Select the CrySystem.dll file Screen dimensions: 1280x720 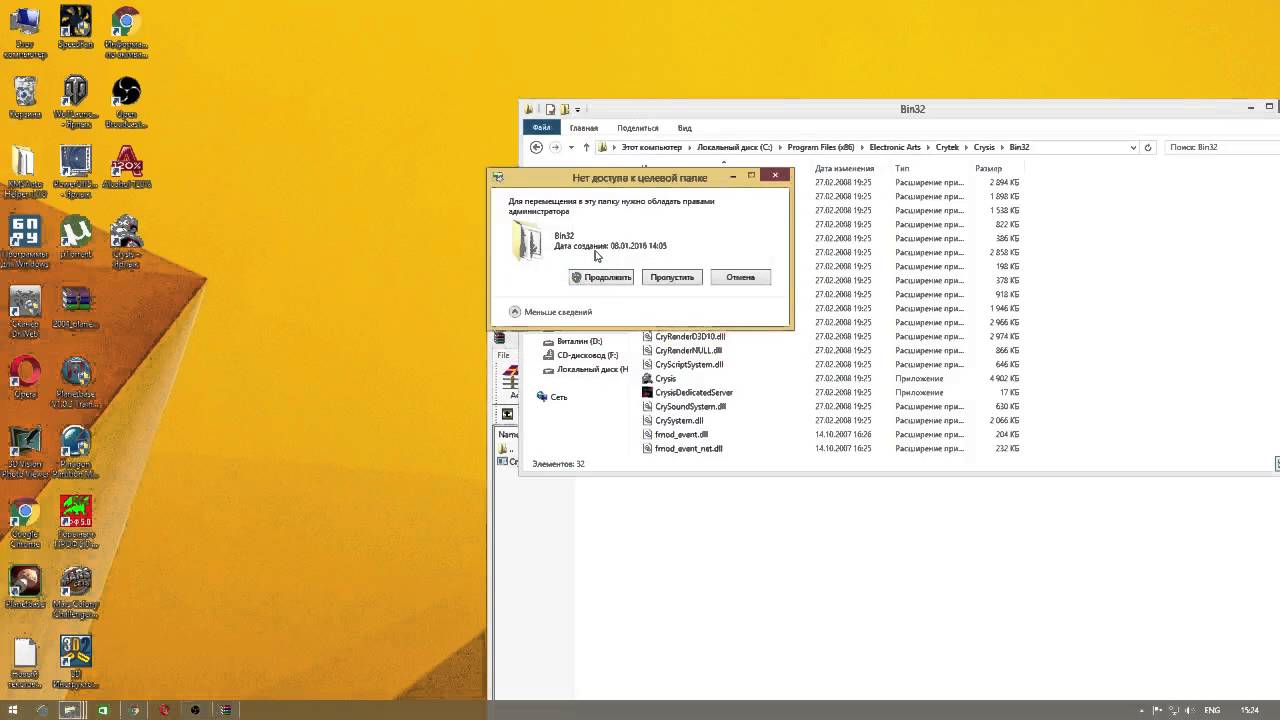pos(679,421)
